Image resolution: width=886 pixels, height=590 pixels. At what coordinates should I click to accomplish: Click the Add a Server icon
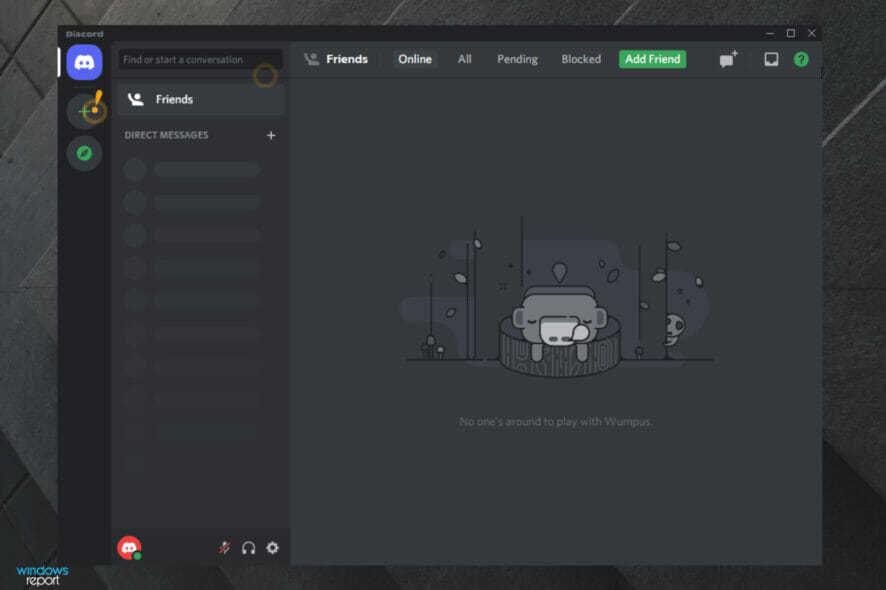click(x=84, y=110)
